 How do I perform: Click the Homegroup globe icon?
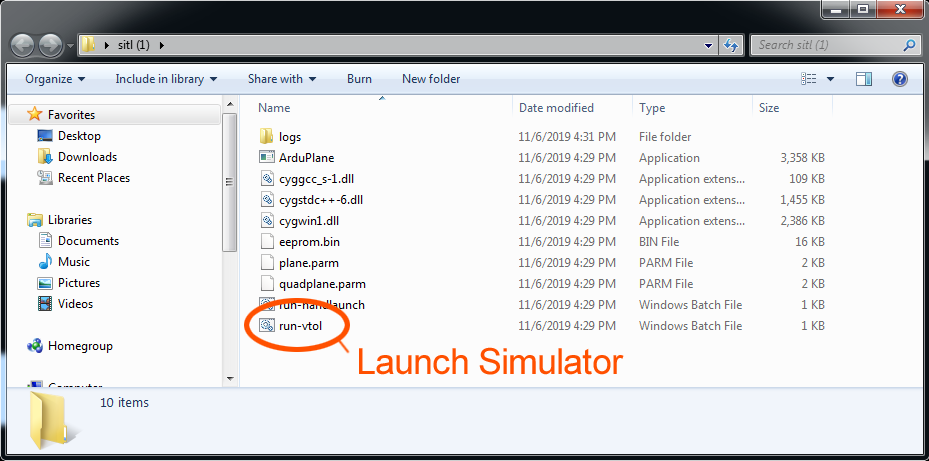pos(35,346)
